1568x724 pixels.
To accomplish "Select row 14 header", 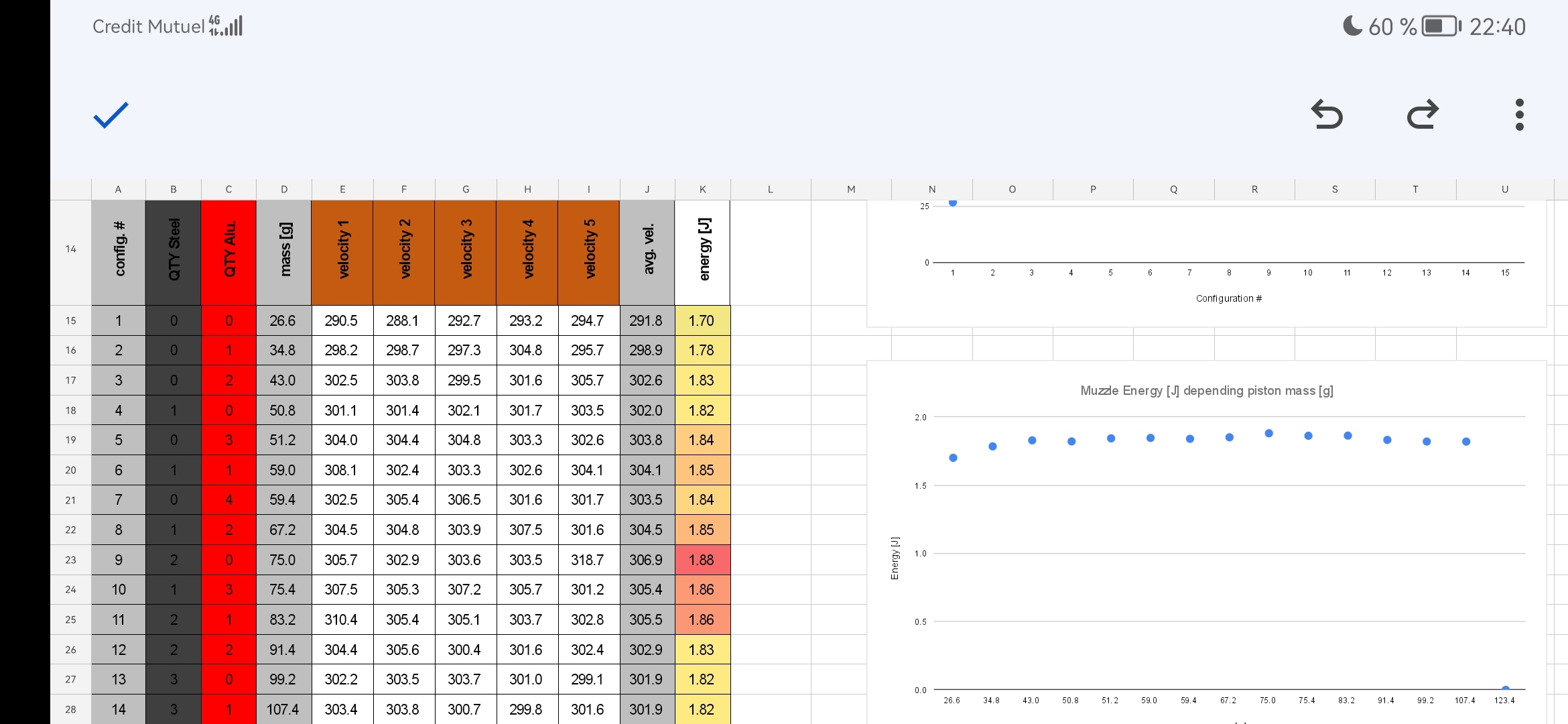I will pyautogui.click(x=71, y=249).
